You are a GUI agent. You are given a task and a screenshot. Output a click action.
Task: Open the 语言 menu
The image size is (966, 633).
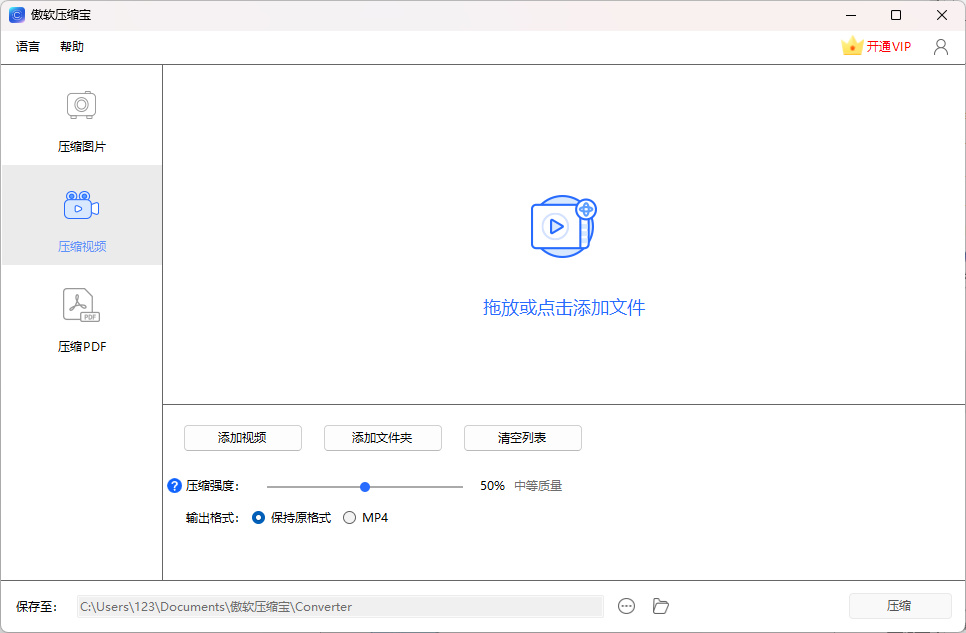27,46
